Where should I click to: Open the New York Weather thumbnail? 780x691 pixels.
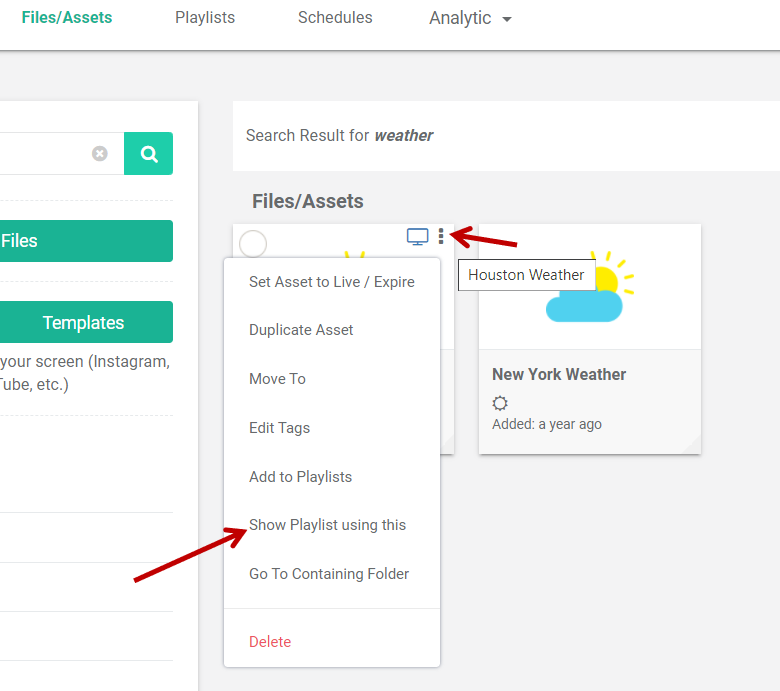click(x=590, y=287)
